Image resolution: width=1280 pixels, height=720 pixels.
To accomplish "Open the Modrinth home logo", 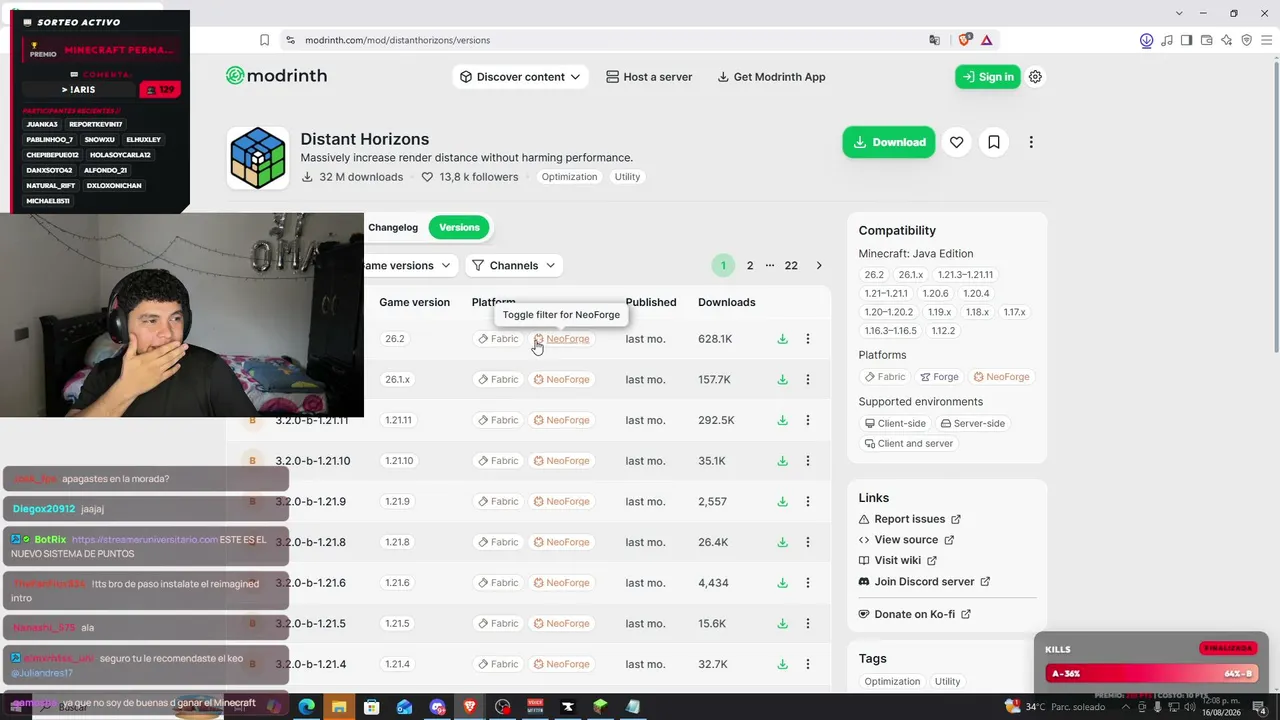I will [276, 76].
